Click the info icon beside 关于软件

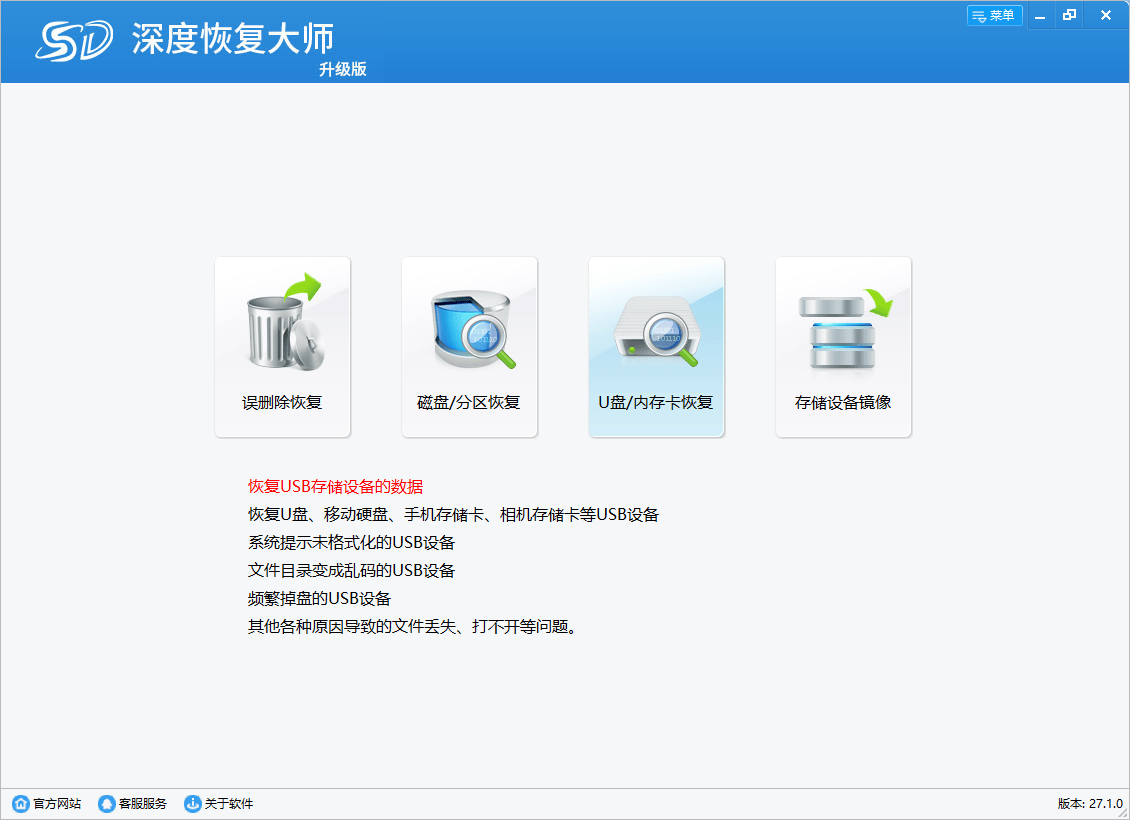coord(192,804)
